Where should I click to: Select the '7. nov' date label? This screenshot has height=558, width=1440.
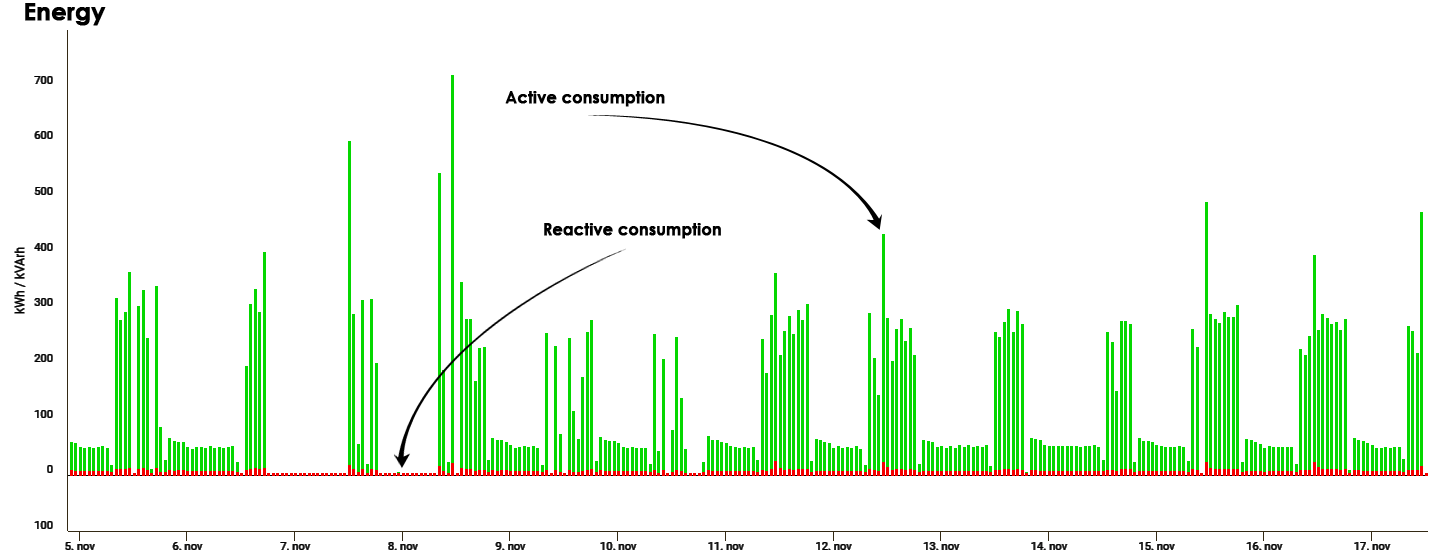click(295, 546)
